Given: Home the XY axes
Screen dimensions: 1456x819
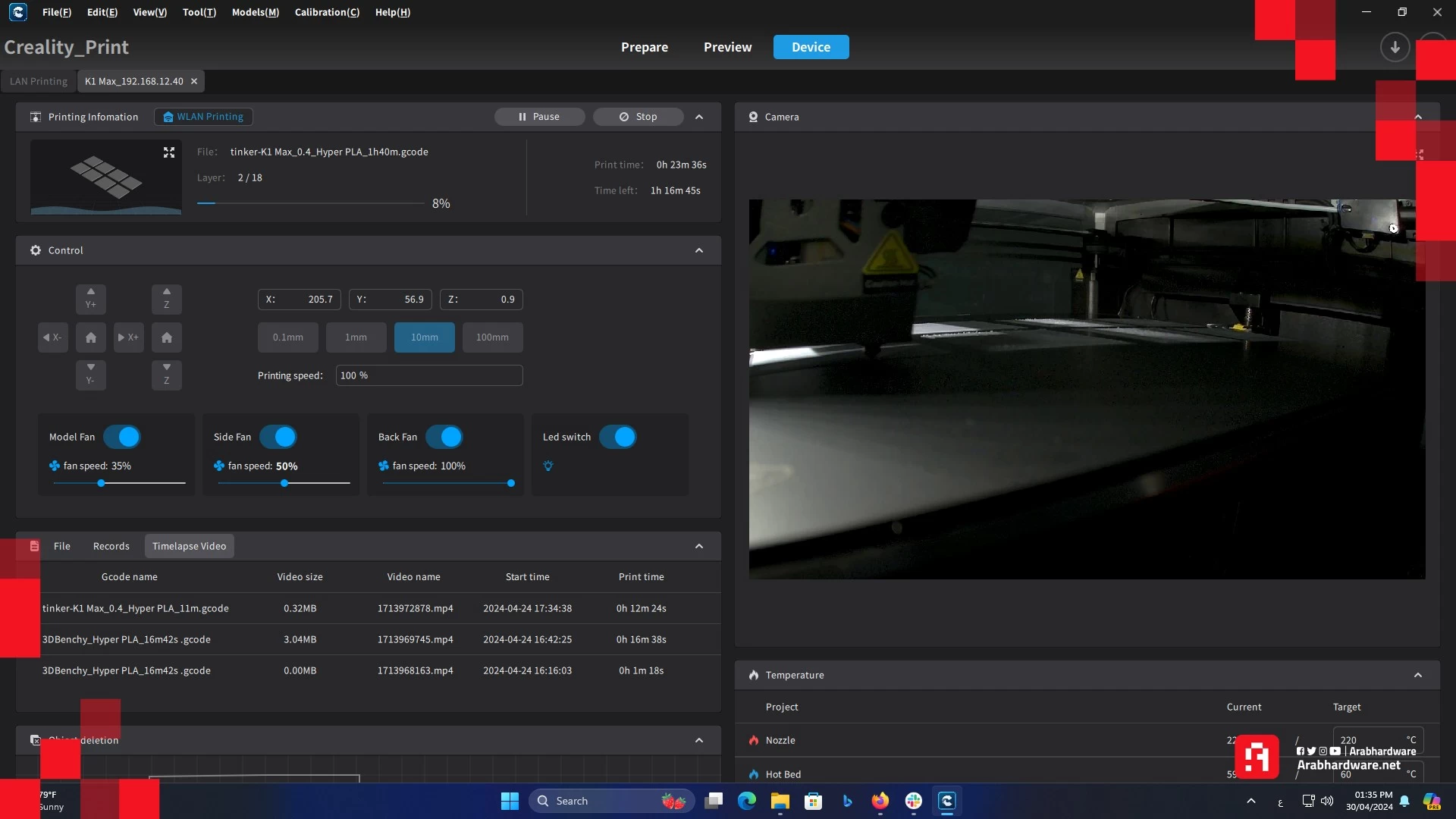Looking at the screenshot, I should pos(90,337).
